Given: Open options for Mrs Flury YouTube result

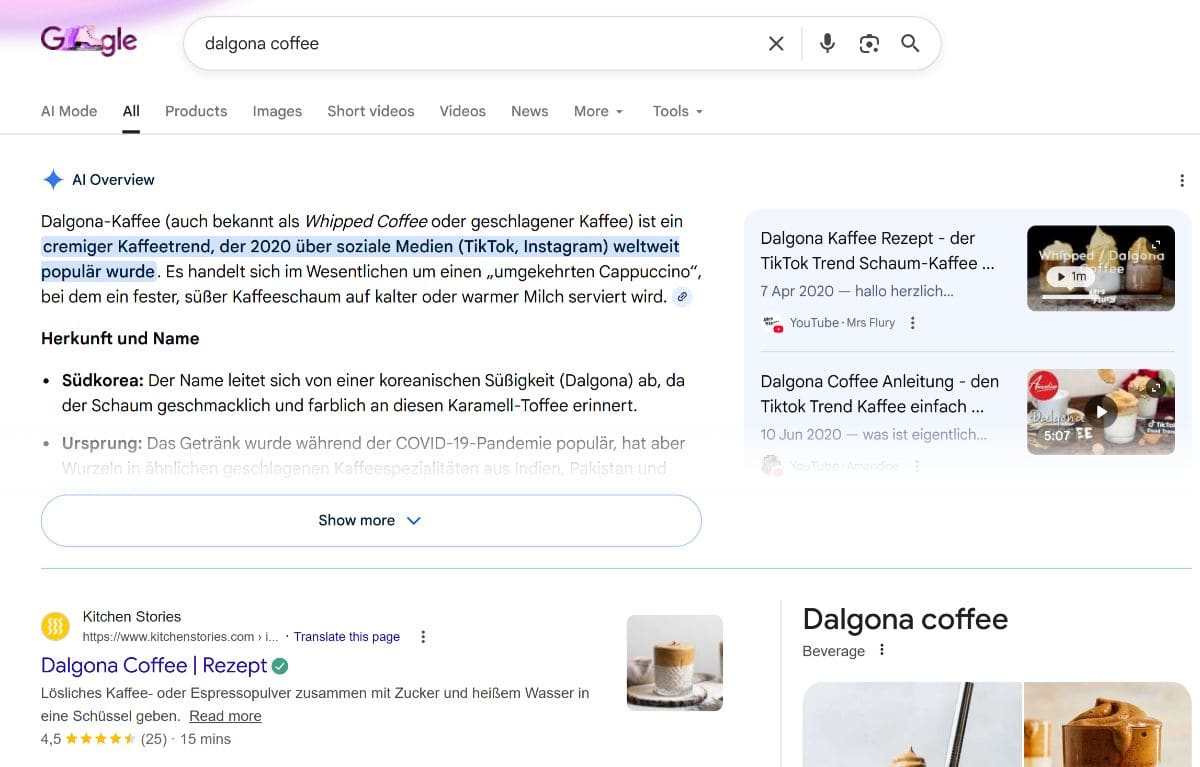Looking at the screenshot, I should click(x=912, y=323).
